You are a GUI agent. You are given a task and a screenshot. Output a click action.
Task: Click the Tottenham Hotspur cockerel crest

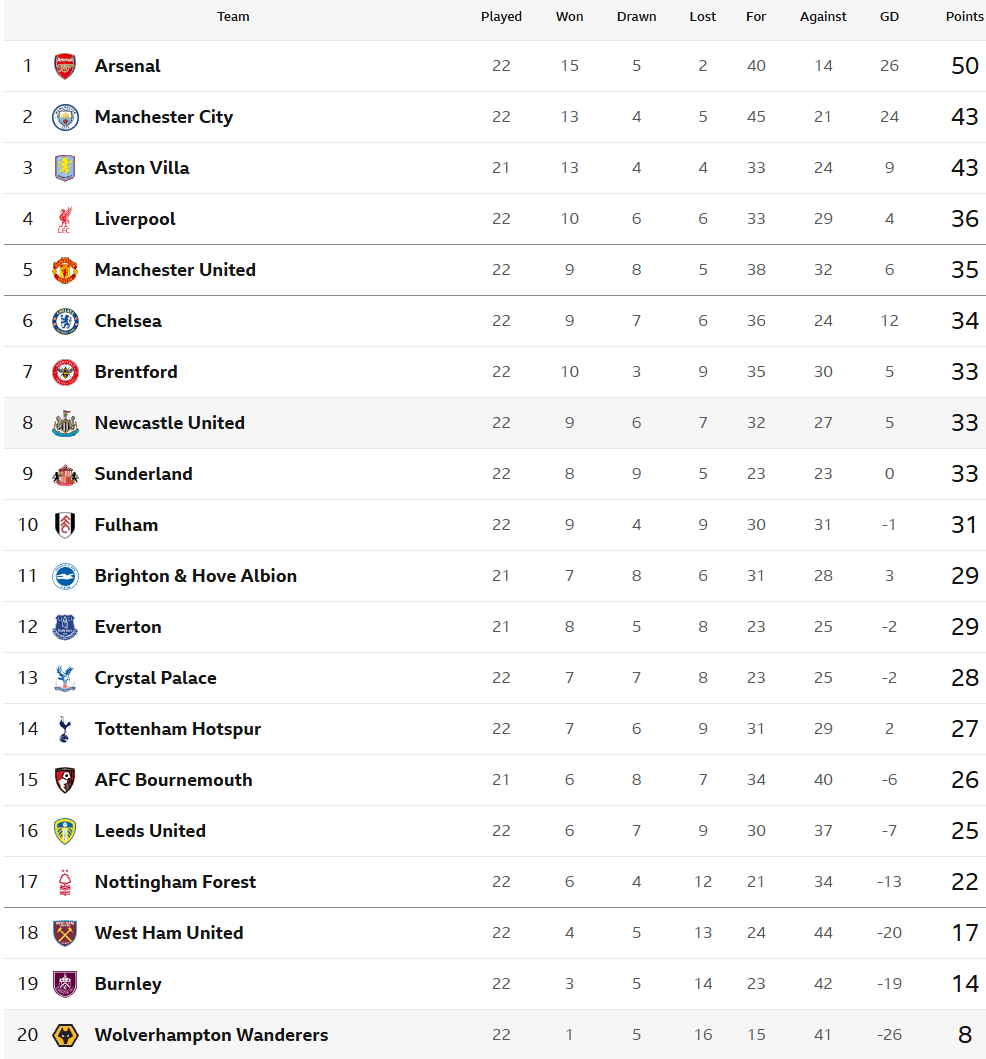click(x=65, y=729)
